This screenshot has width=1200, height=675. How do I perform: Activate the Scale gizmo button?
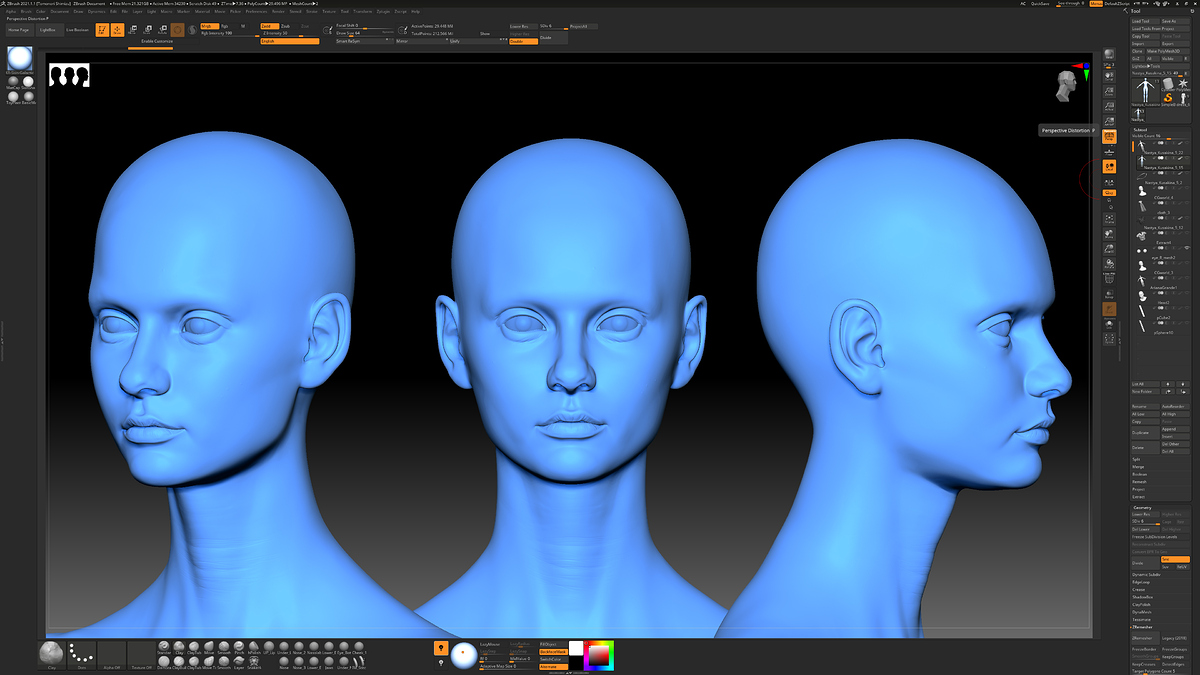click(x=147, y=30)
